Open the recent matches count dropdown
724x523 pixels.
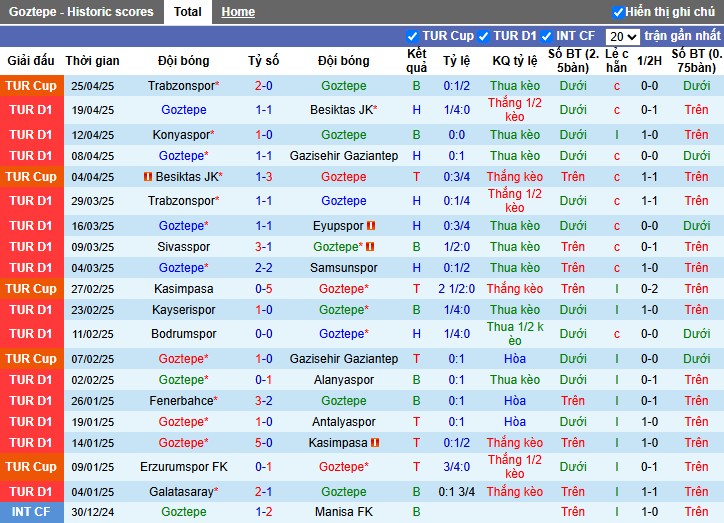[622, 36]
